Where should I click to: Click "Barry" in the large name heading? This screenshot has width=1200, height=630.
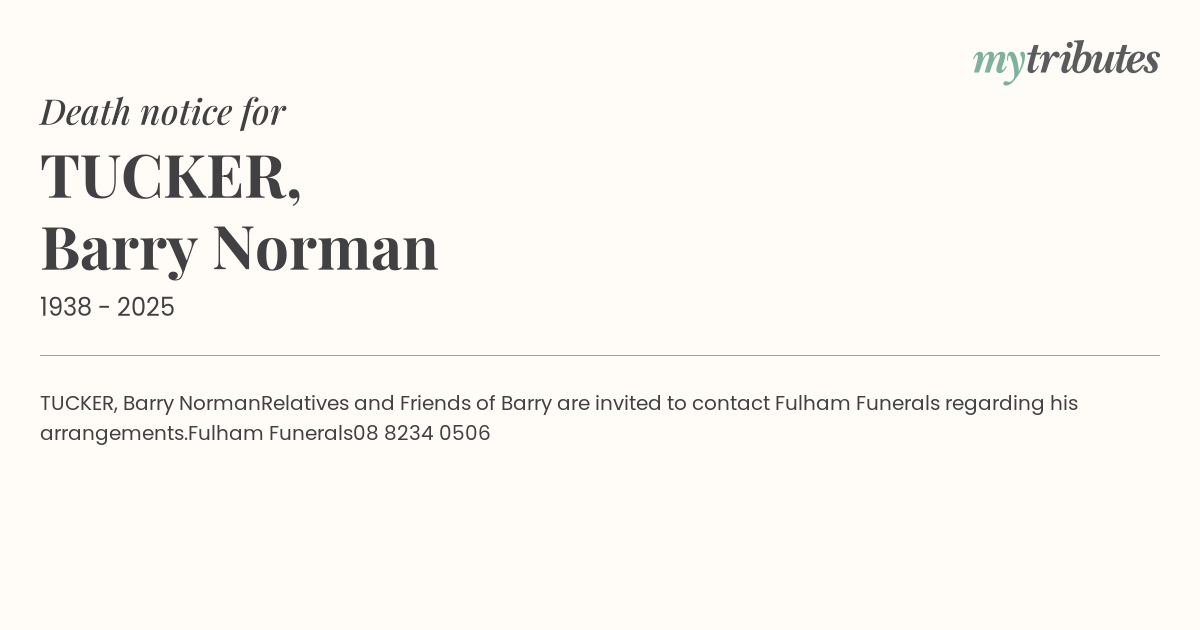pyautogui.click(x=118, y=248)
